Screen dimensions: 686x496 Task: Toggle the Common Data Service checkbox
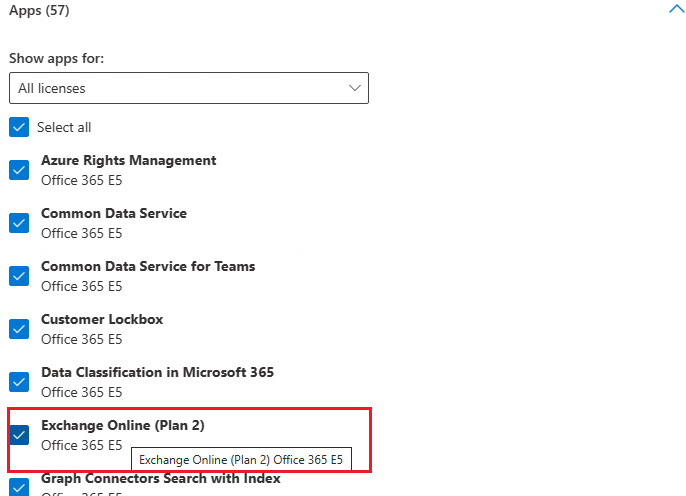coord(19,223)
